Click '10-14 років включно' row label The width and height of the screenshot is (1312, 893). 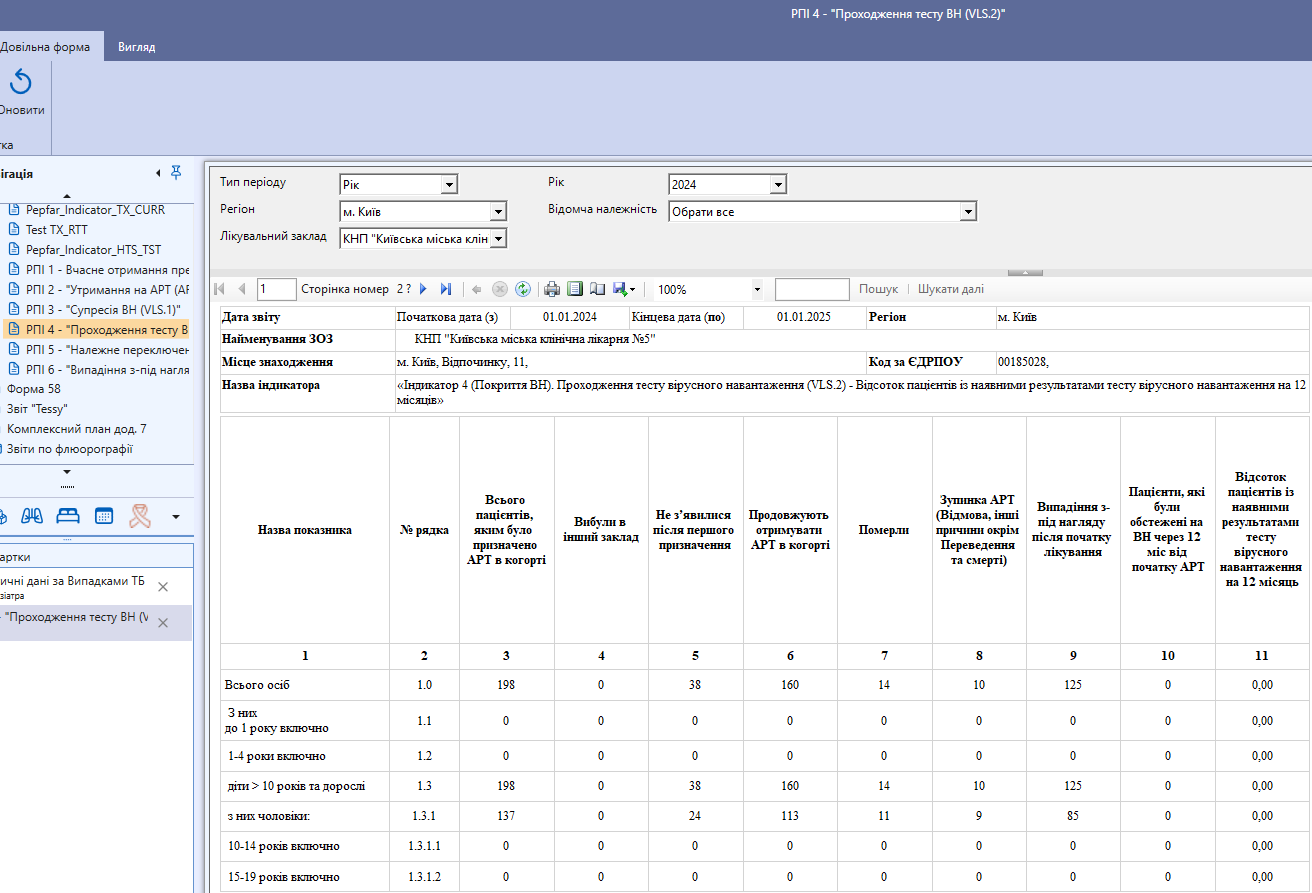point(283,846)
